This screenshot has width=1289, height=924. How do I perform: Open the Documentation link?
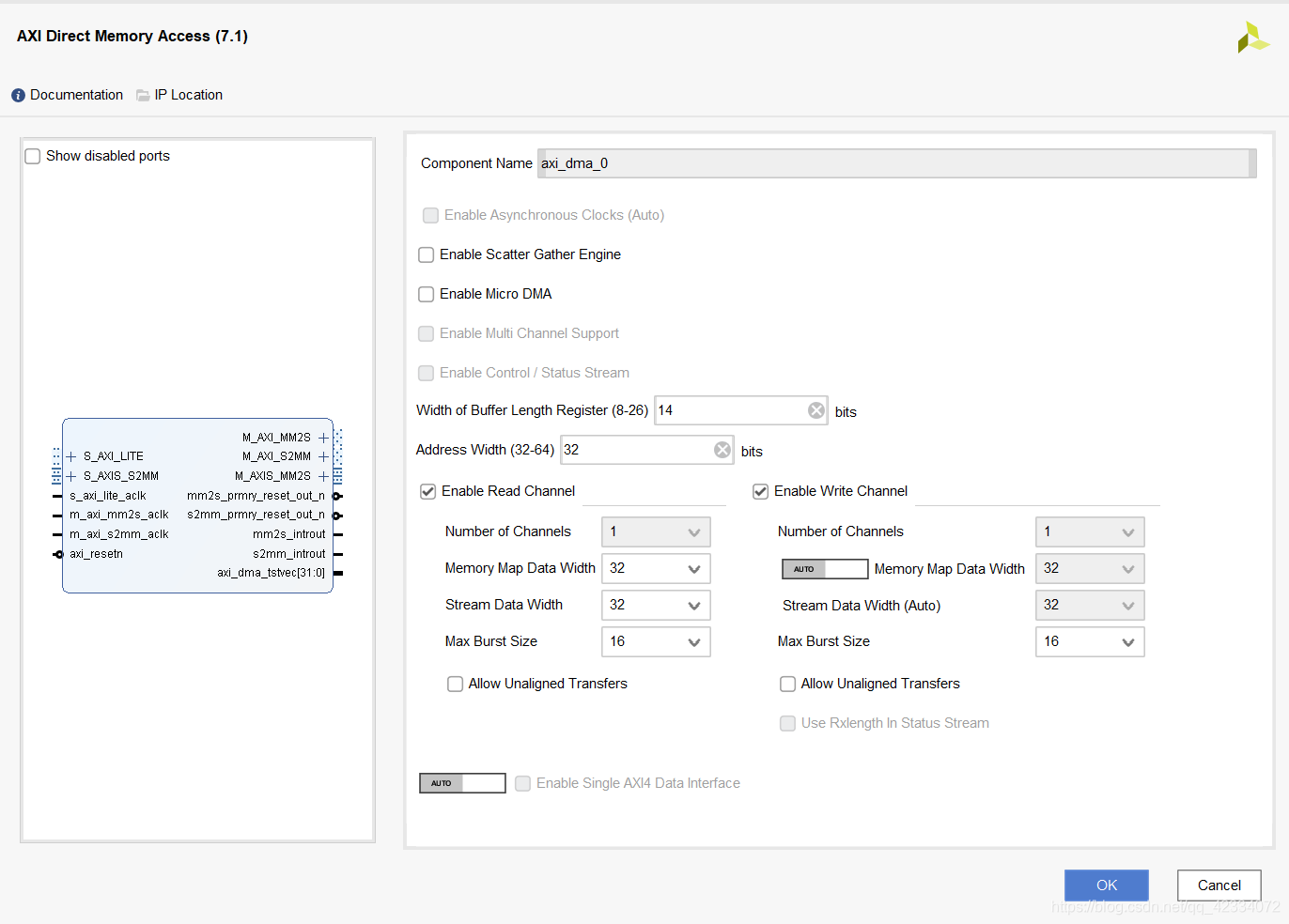tap(76, 95)
